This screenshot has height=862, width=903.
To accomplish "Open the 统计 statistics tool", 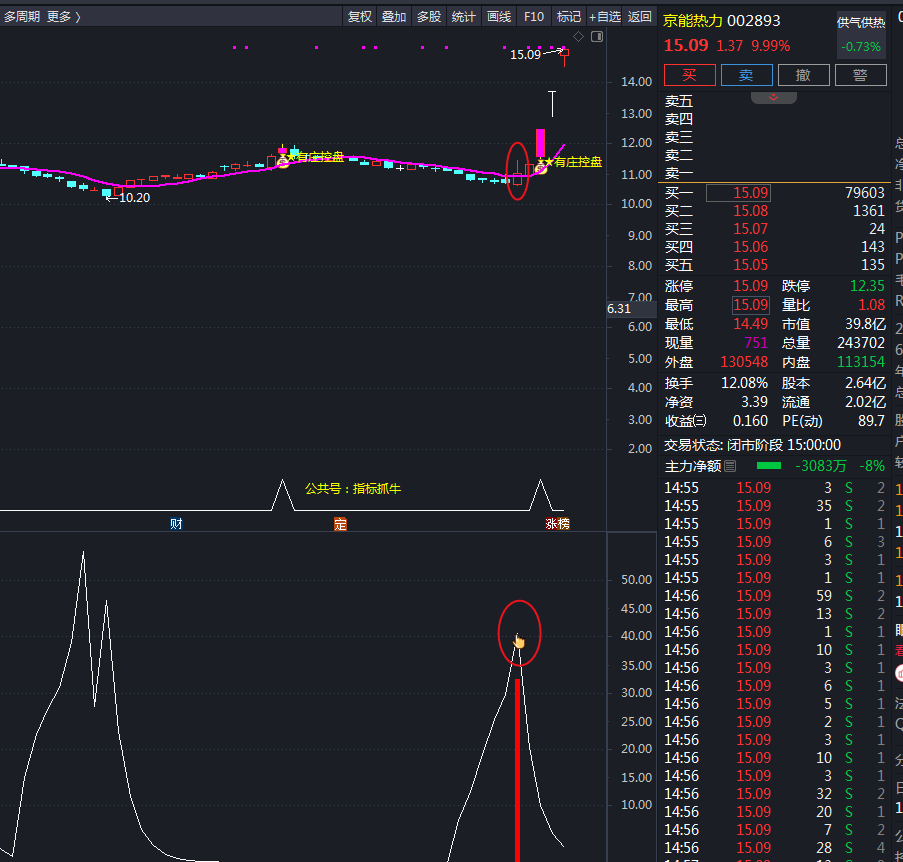I will pyautogui.click(x=464, y=17).
